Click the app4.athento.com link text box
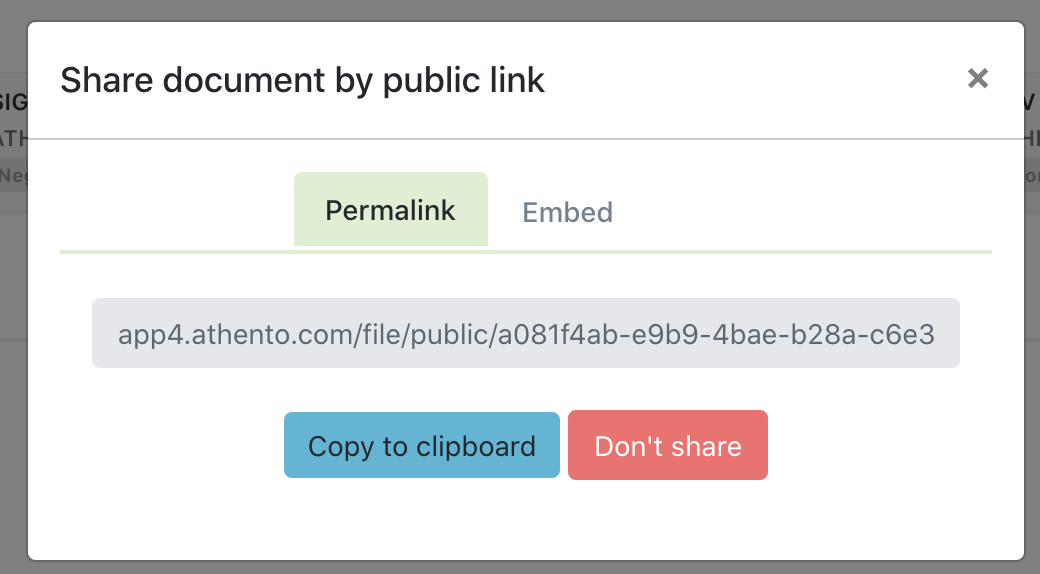The height and width of the screenshot is (574, 1040). tap(526, 333)
